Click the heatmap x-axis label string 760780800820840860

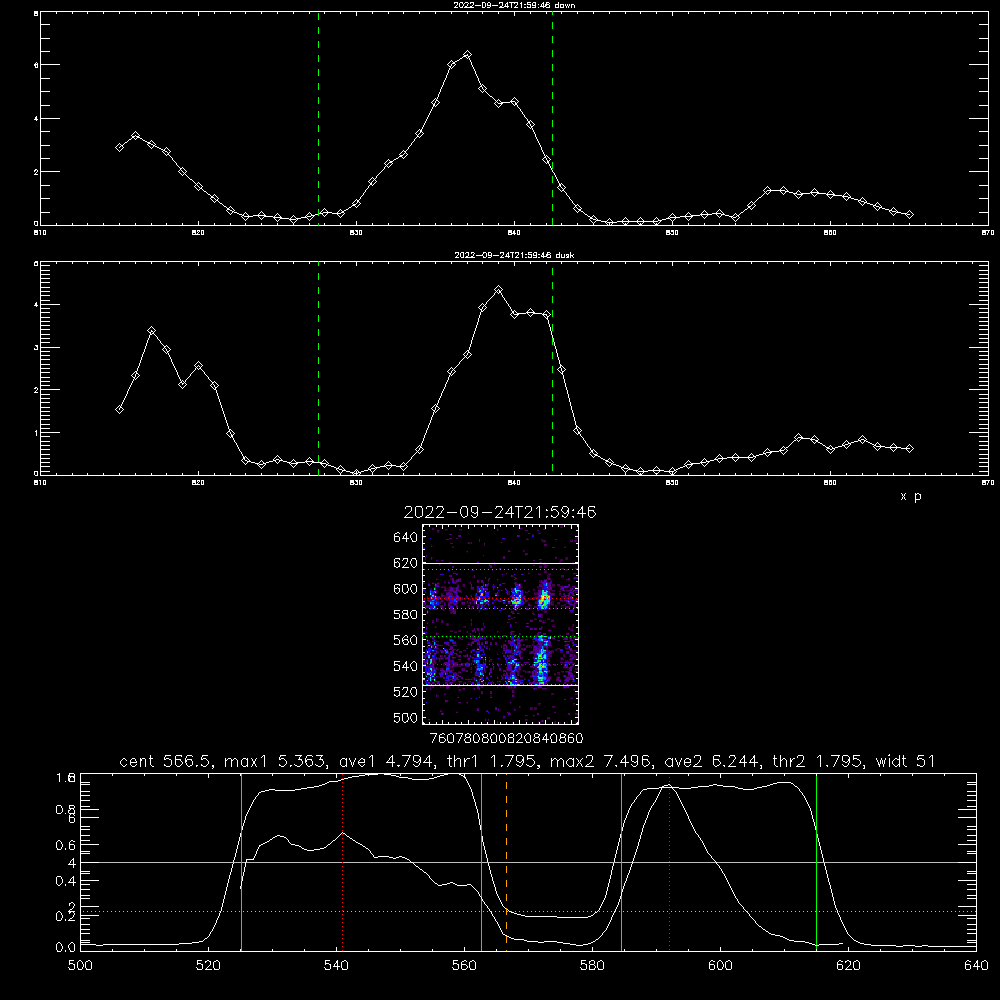506,738
